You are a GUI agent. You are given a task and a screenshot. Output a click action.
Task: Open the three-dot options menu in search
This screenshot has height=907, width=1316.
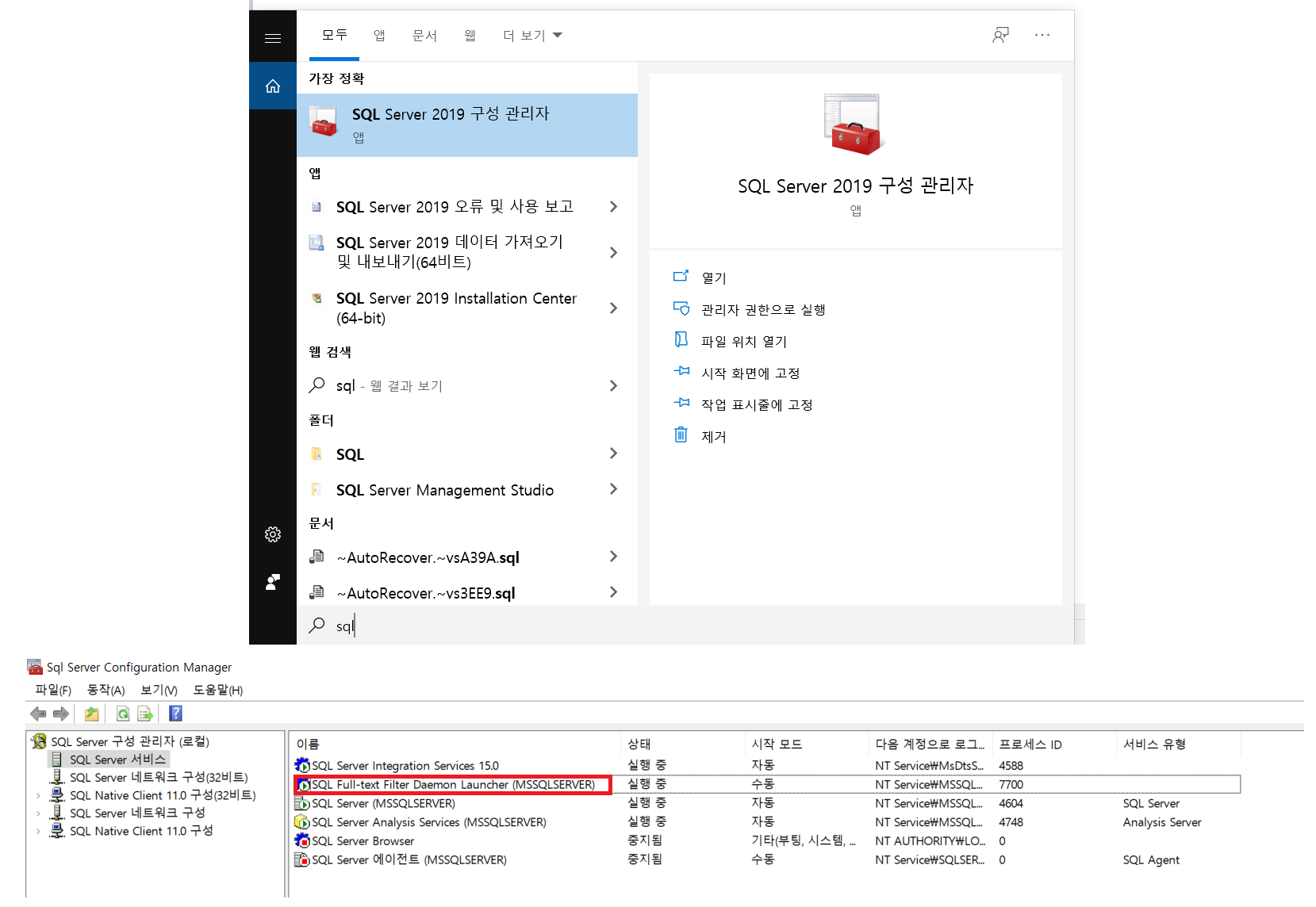click(1042, 35)
